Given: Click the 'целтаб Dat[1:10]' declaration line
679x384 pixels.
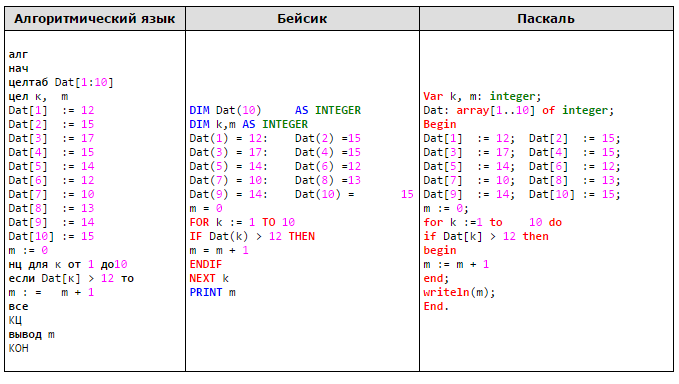Looking at the screenshot, I should [61, 82].
